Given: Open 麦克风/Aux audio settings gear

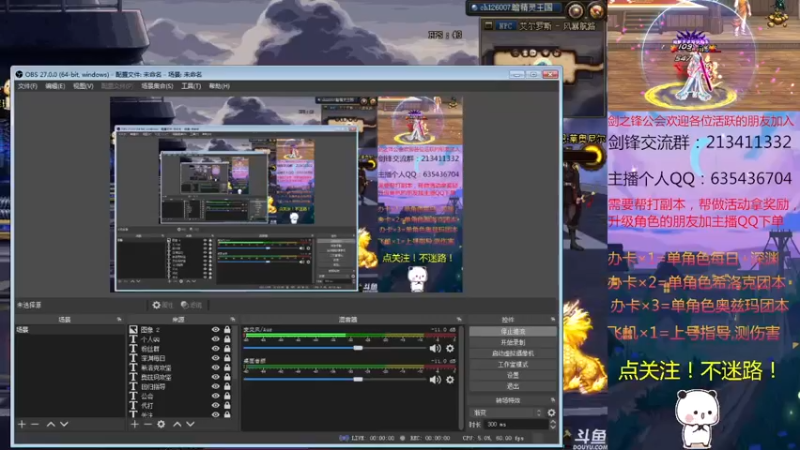Looking at the screenshot, I should pos(450,348).
